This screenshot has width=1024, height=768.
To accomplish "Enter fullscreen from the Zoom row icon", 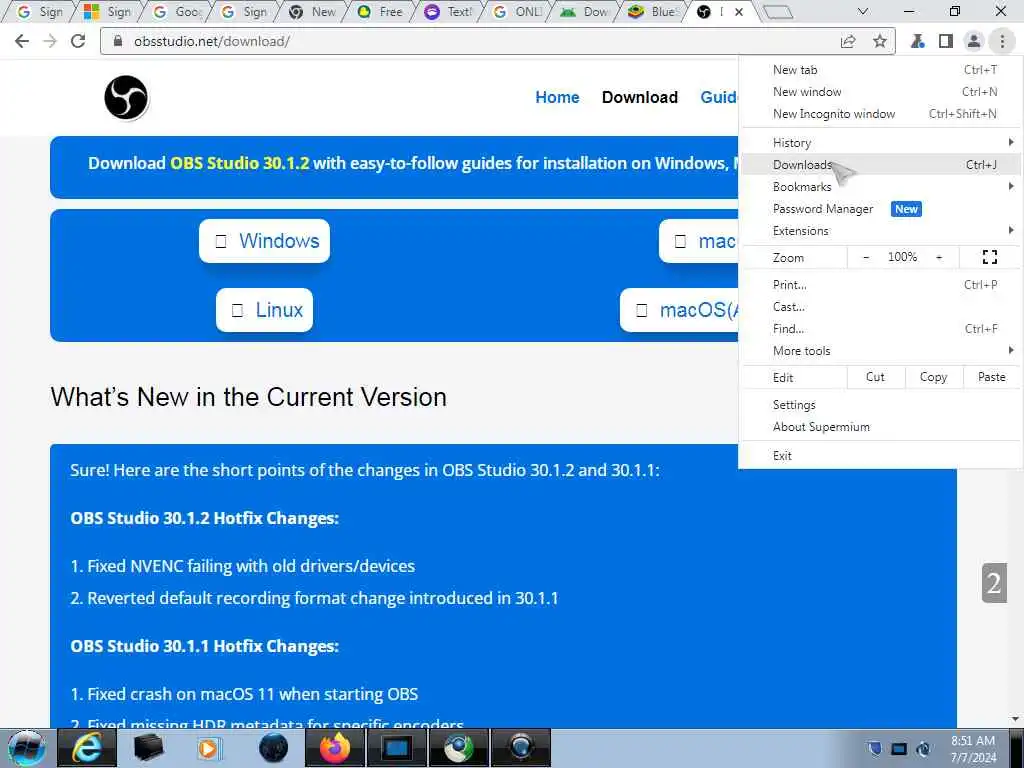I will point(989,257).
